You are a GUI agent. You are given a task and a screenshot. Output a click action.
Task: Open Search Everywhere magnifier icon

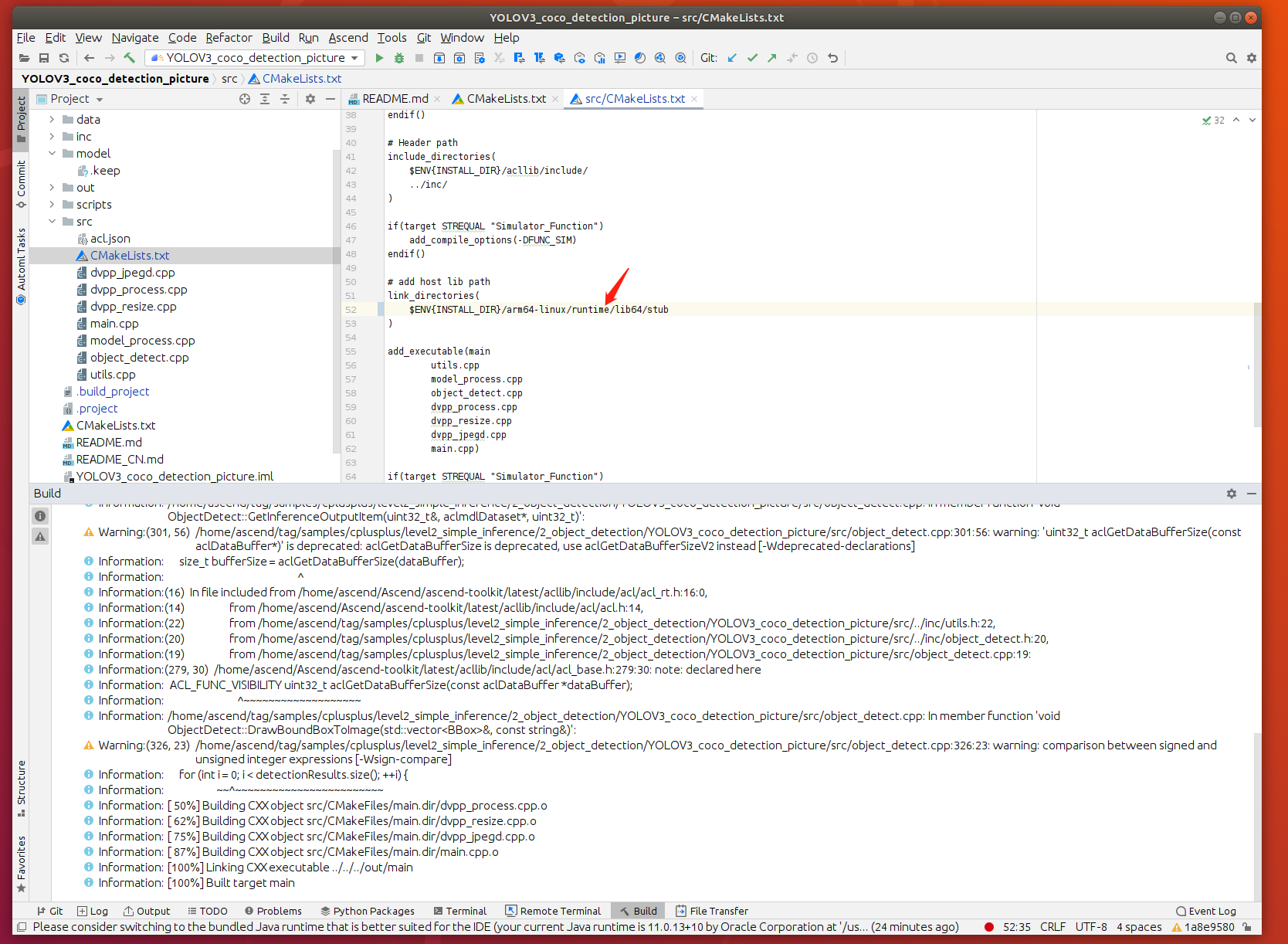(x=1232, y=58)
